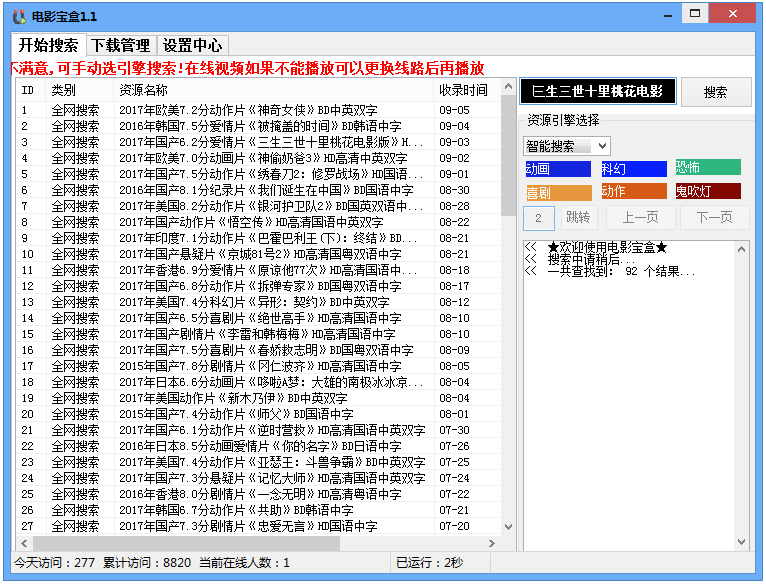Go to 下一页 next page

(714, 217)
